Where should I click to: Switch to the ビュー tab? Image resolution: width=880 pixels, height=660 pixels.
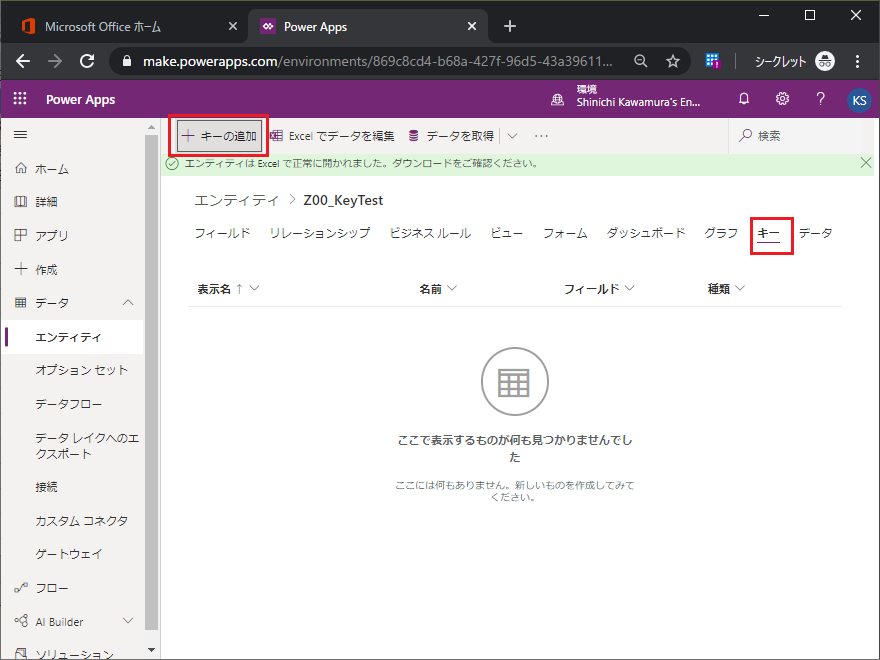point(507,233)
